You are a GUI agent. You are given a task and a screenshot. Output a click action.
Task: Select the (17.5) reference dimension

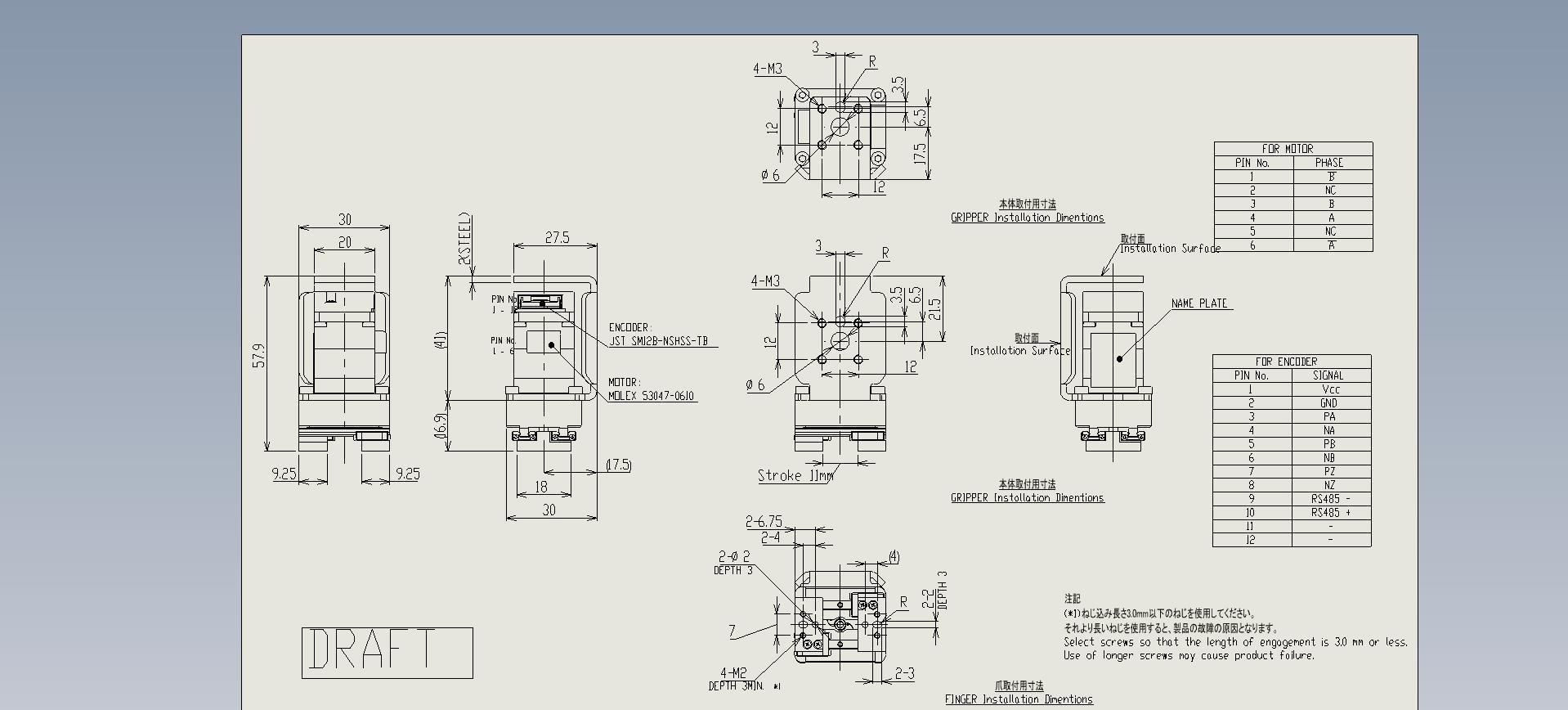point(619,465)
